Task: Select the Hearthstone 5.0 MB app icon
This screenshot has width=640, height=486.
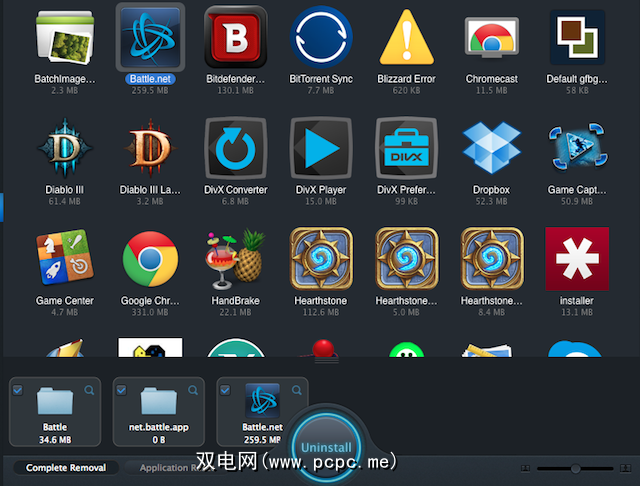Action: pyautogui.click(x=407, y=259)
